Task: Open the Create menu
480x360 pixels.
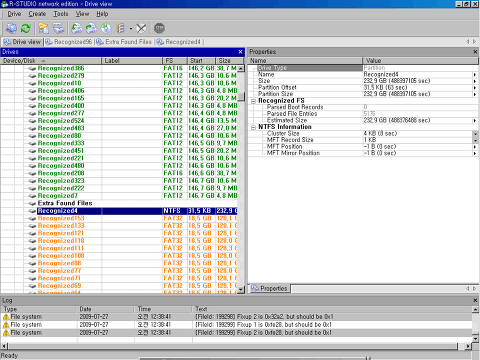Action: [x=37, y=14]
